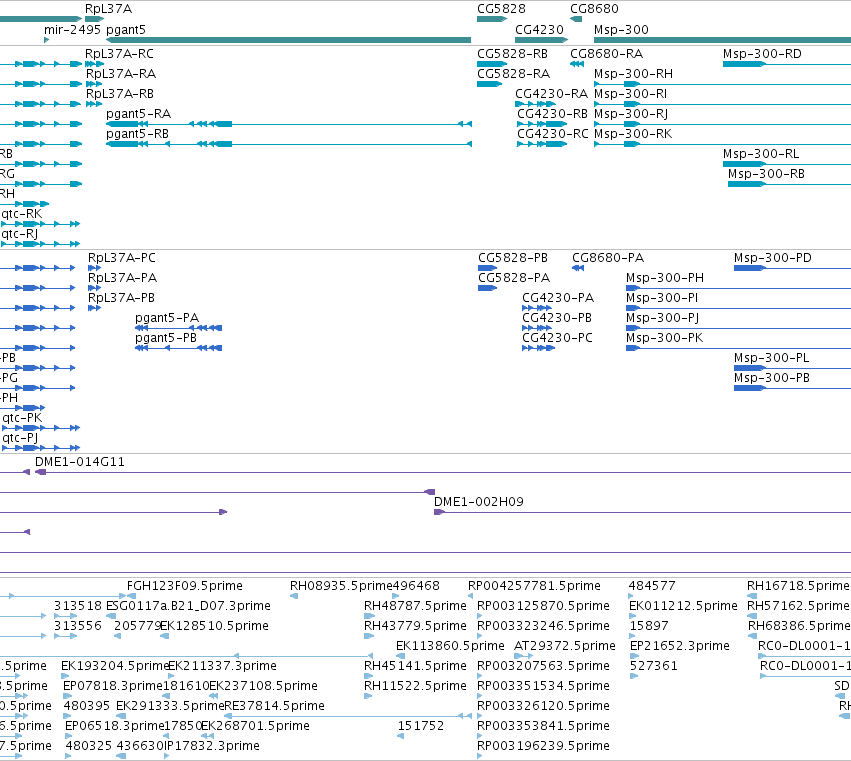Click the CG5828 gene label
The height and width of the screenshot is (761, 851).
coord(501,9)
